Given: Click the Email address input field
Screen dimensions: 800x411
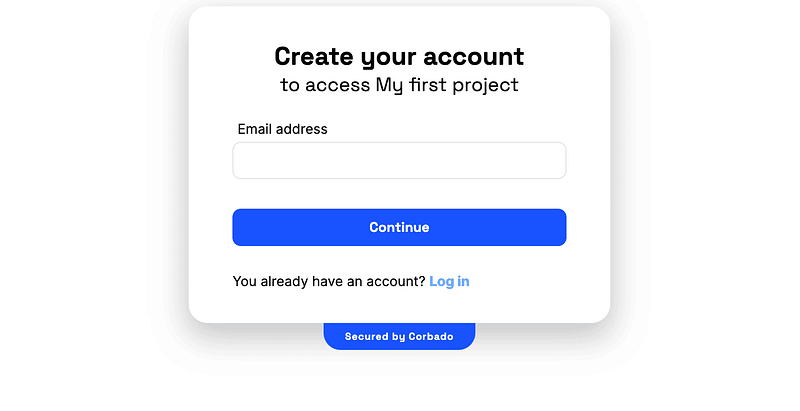Looking at the screenshot, I should 399,160.
